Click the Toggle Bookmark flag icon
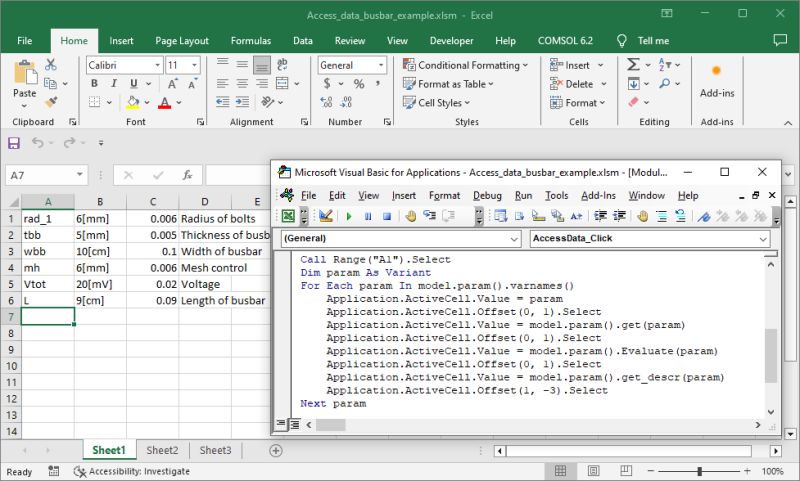The width and height of the screenshot is (800, 481). (704, 216)
